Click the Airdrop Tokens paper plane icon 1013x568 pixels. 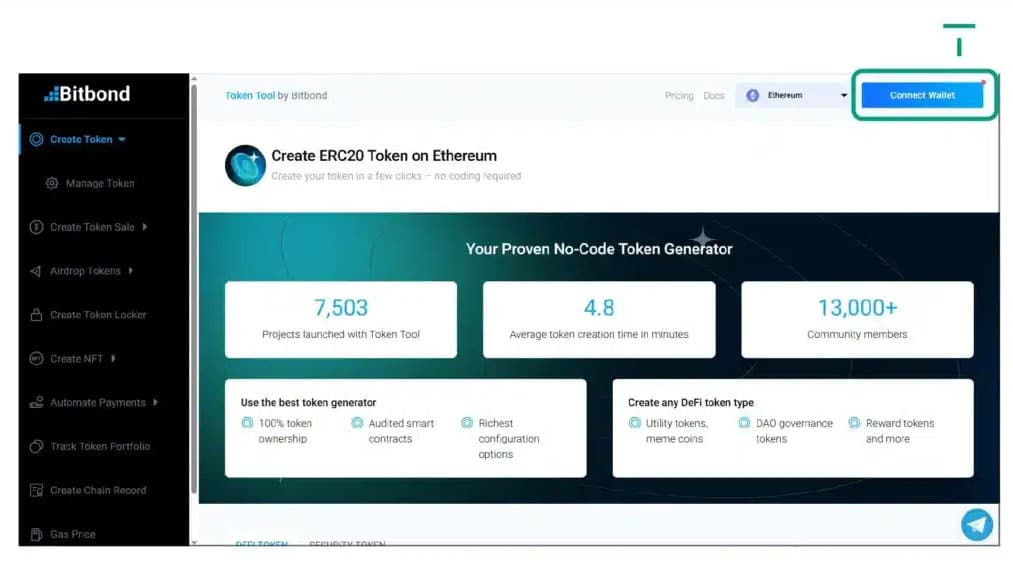coord(36,271)
